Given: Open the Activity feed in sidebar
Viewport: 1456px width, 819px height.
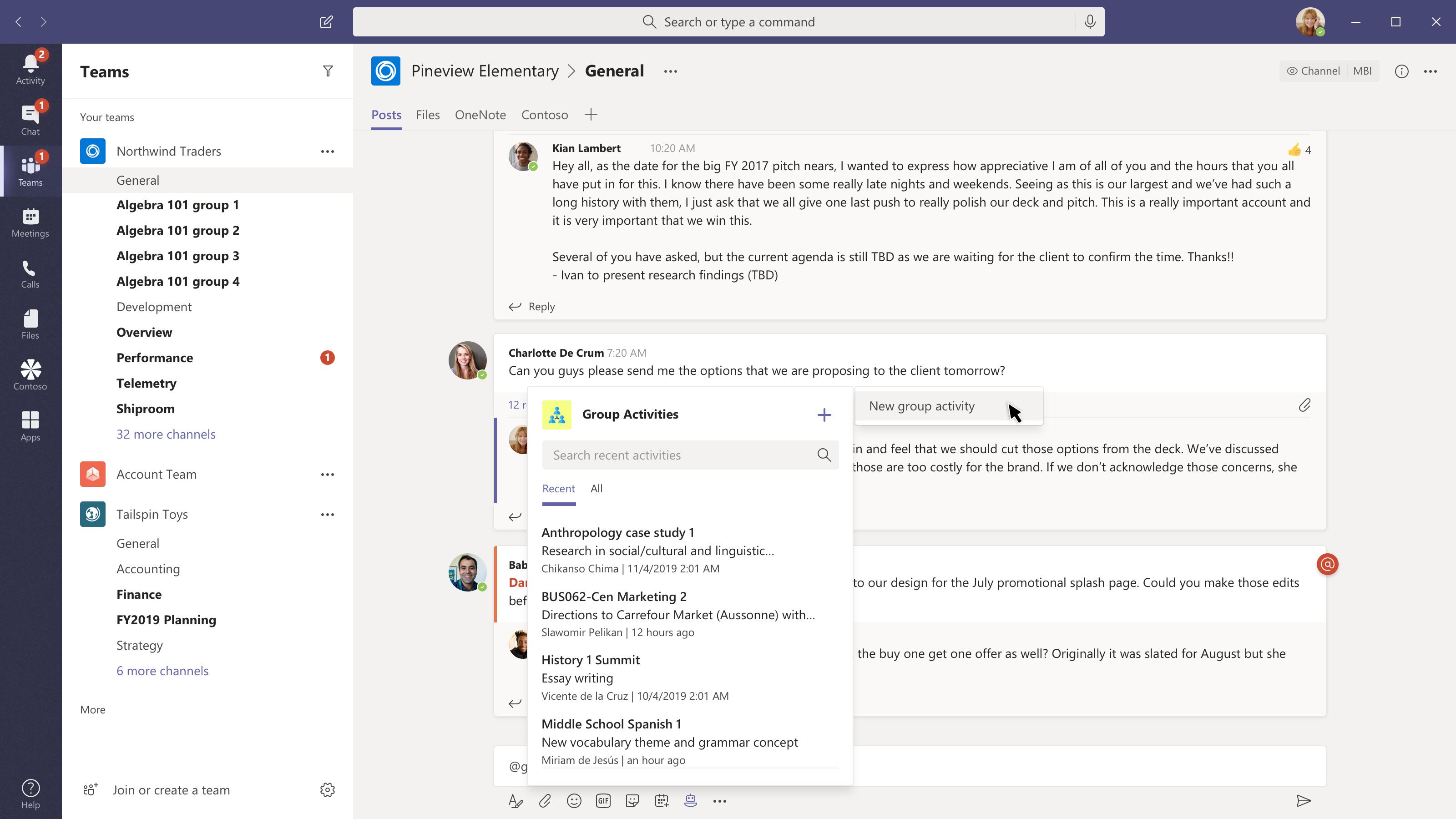Looking at the screenshot, I should [30, 69].
